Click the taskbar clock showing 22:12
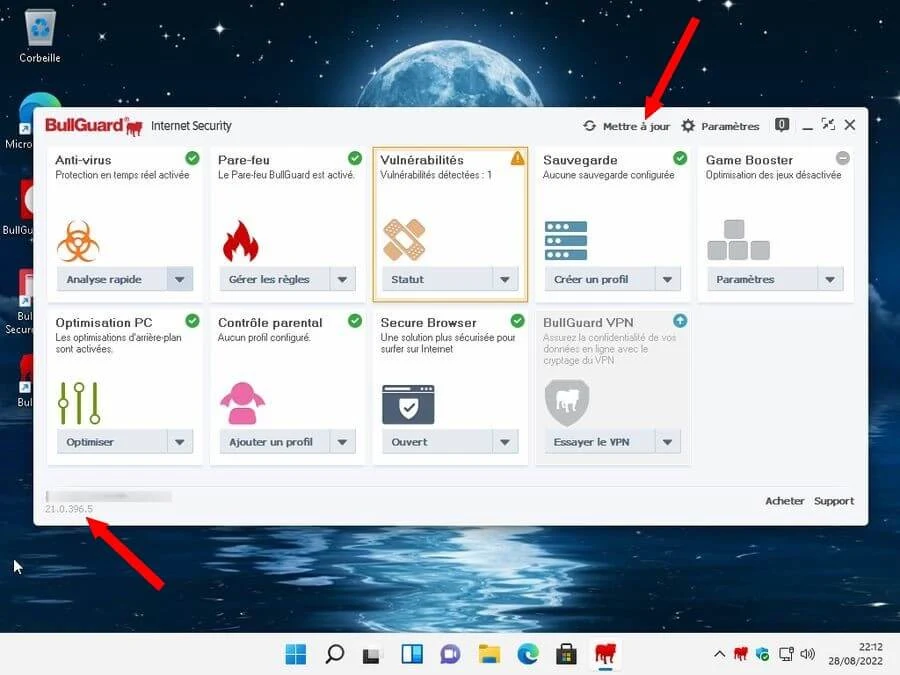The height and width of the screenshot is (675, 900). 855,654
